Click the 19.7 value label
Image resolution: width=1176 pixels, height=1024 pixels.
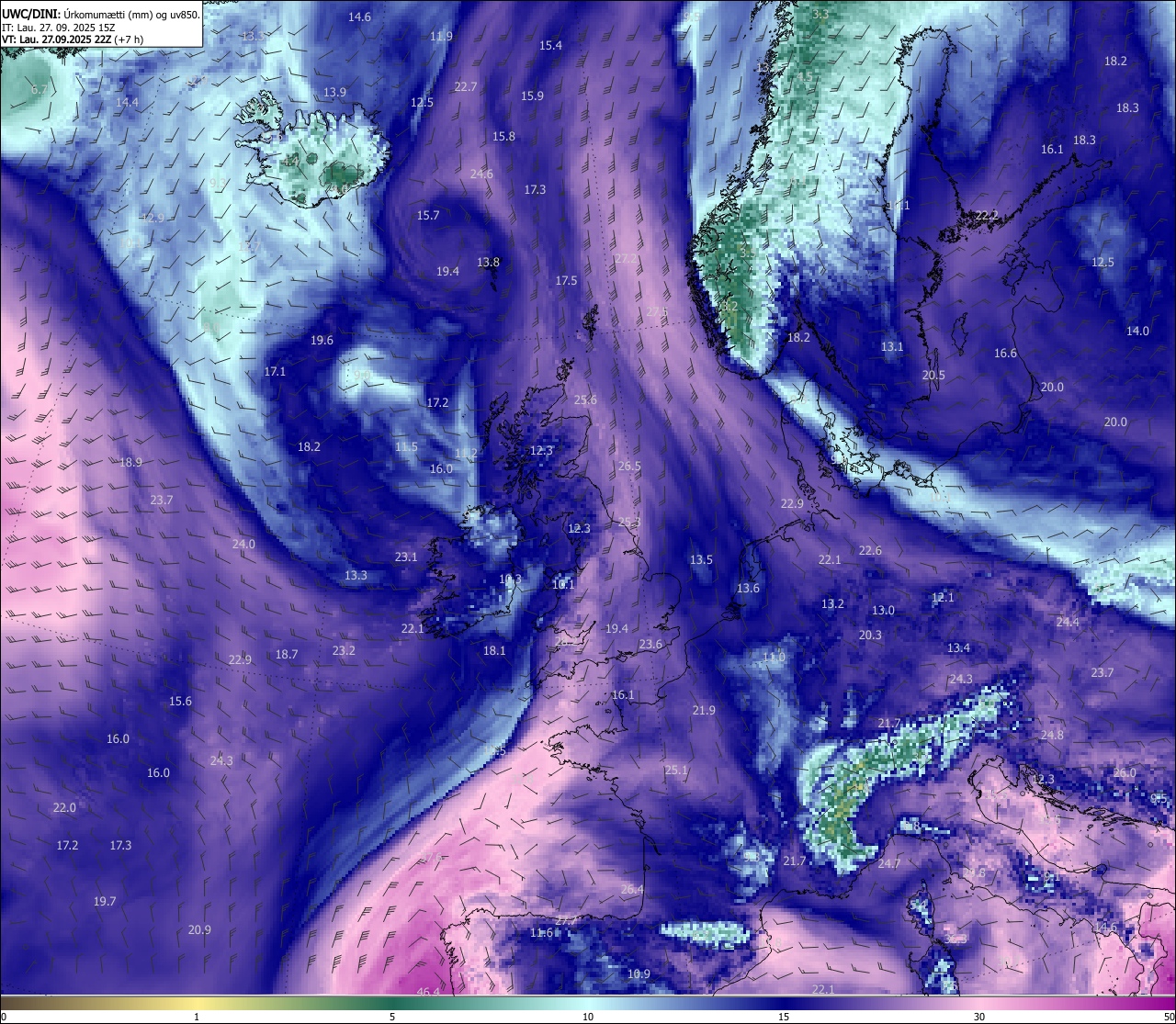tap(105, 902)
